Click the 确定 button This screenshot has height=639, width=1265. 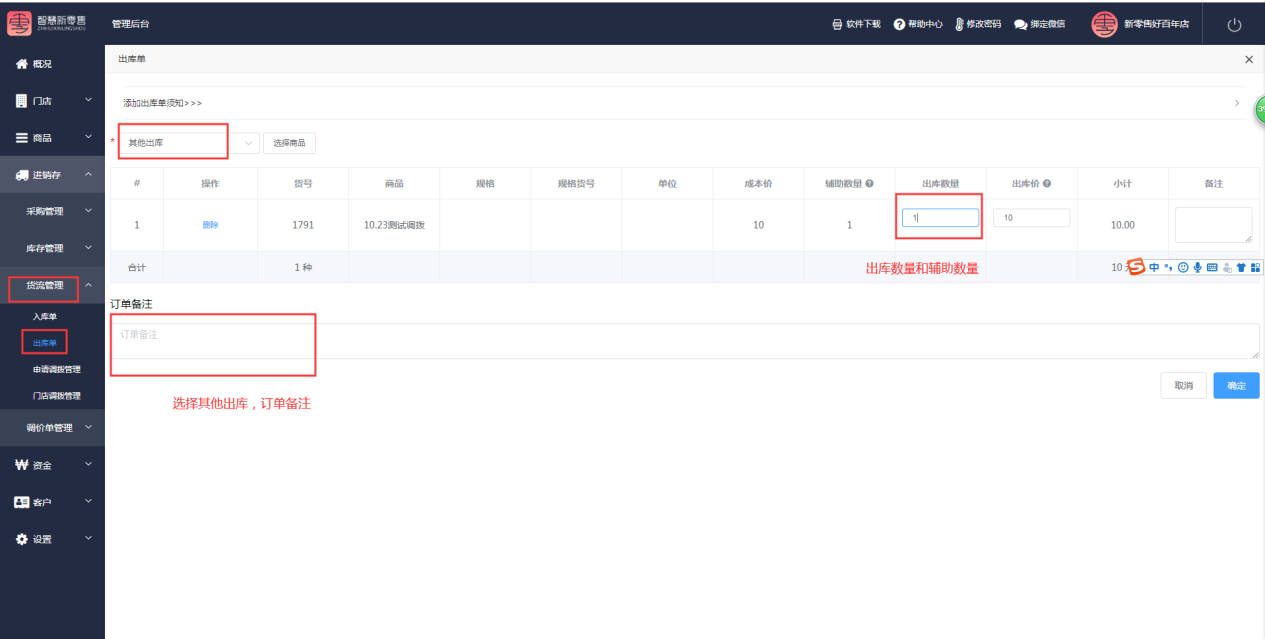(1237, 386)
